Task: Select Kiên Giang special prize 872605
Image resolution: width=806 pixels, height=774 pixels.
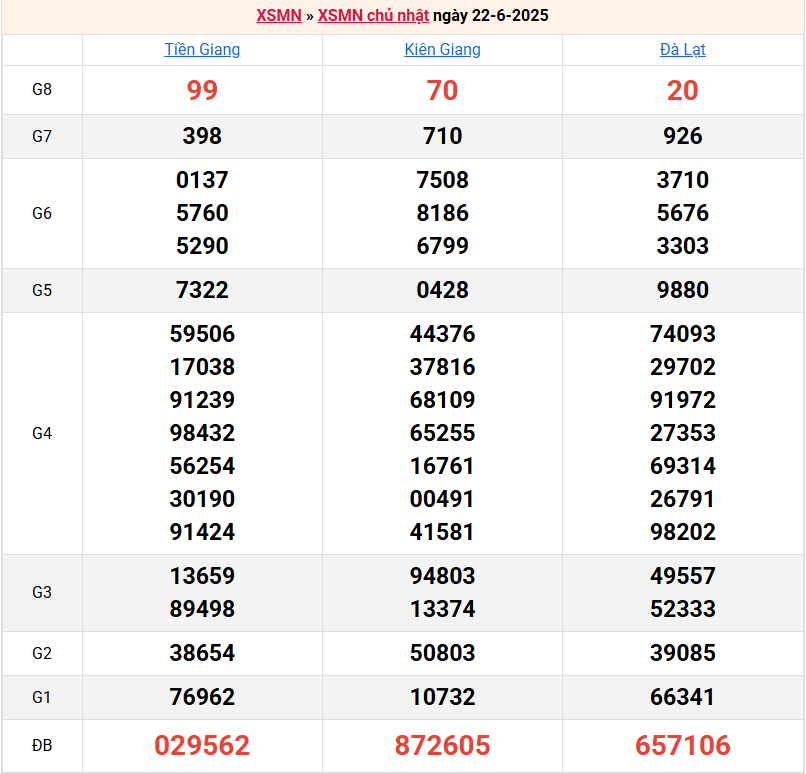Action: [442, 745]
